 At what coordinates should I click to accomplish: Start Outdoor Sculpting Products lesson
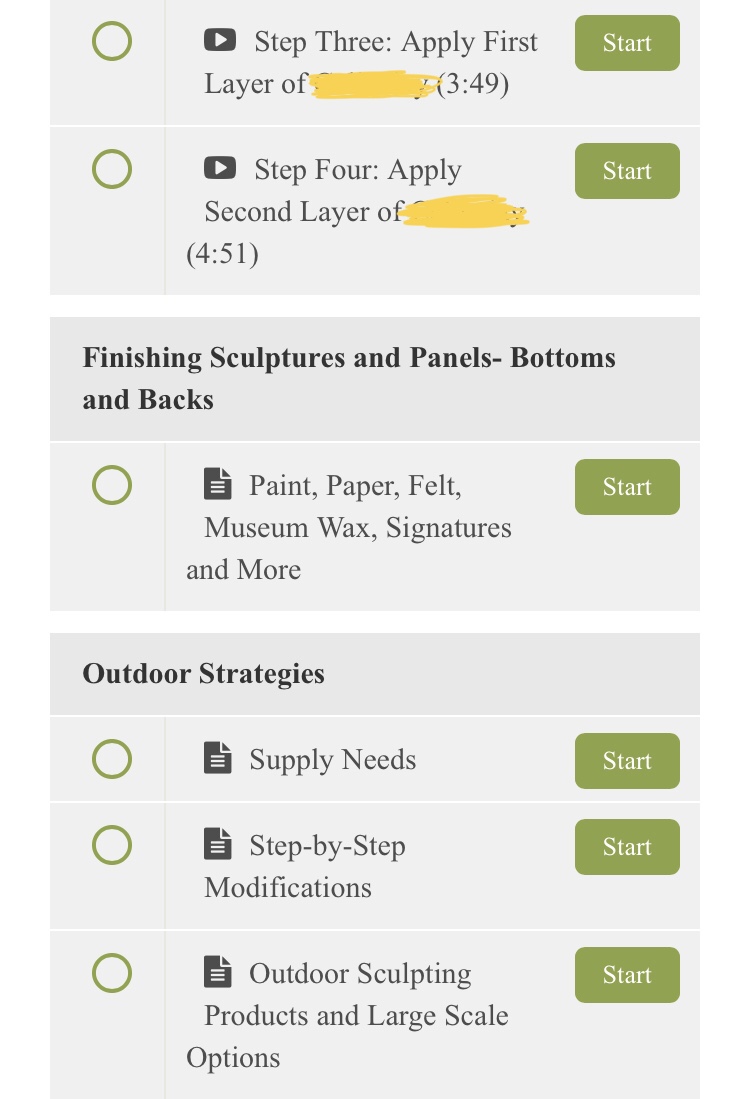(627, 975)
